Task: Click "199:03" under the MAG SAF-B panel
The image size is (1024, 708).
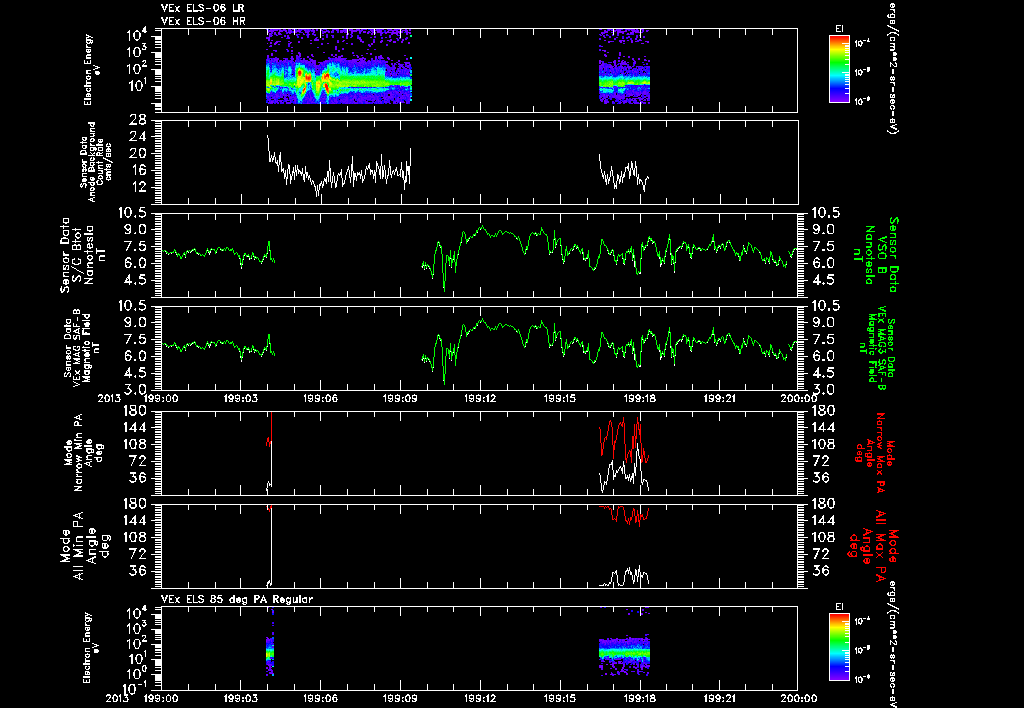Action: click(241, 398)
